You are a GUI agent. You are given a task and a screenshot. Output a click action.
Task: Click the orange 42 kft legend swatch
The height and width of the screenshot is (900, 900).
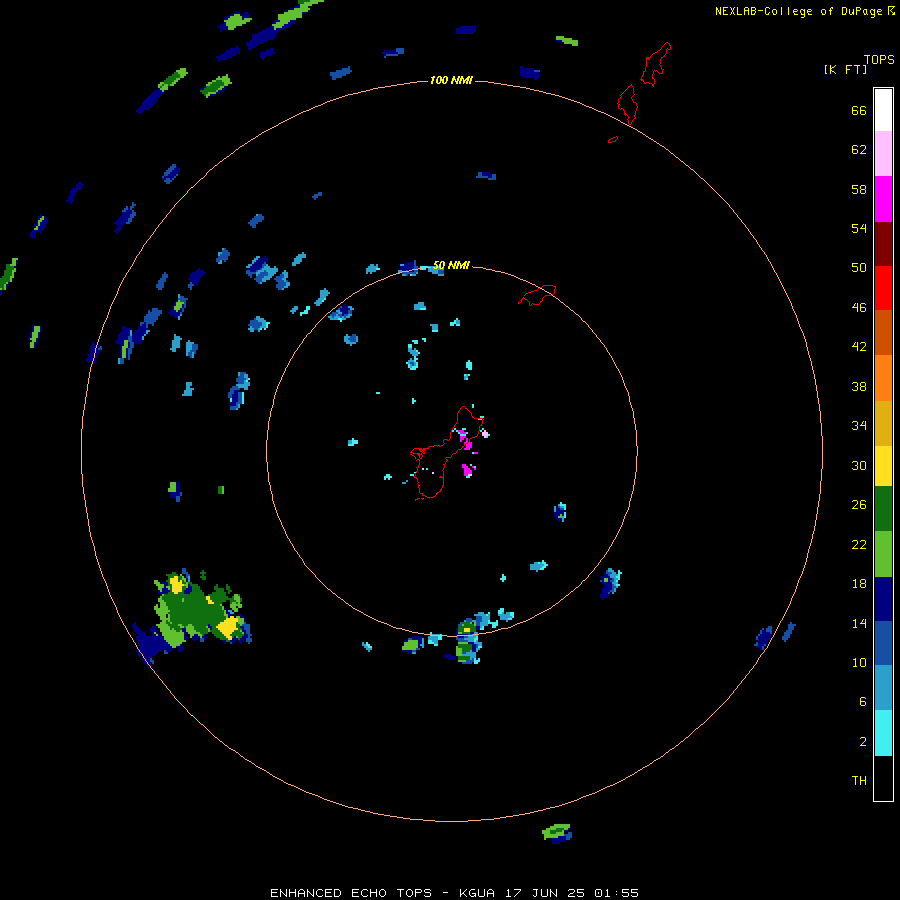883,378
